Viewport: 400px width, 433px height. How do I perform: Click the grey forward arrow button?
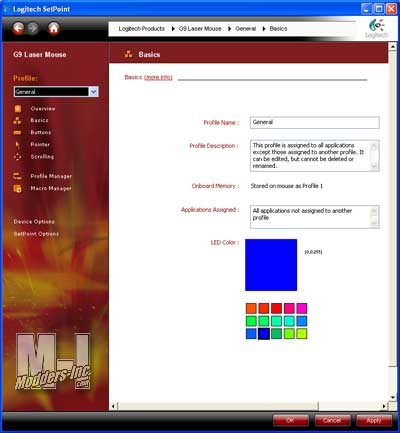point(33,29)
